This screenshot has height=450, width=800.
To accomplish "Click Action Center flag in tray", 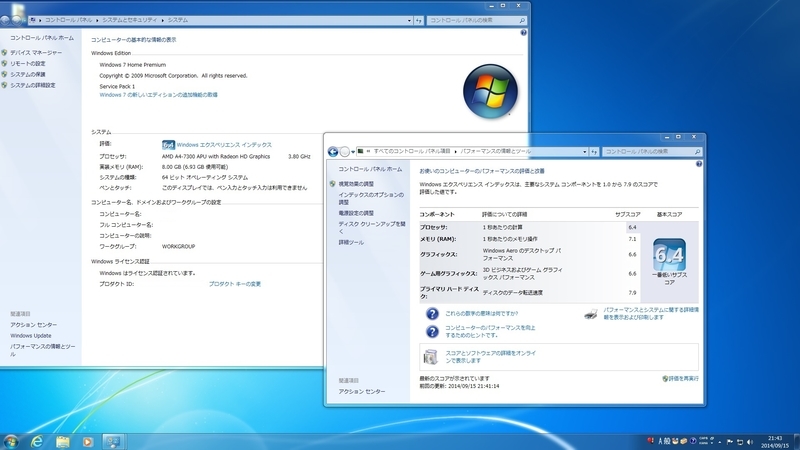I will pos(730,442).
